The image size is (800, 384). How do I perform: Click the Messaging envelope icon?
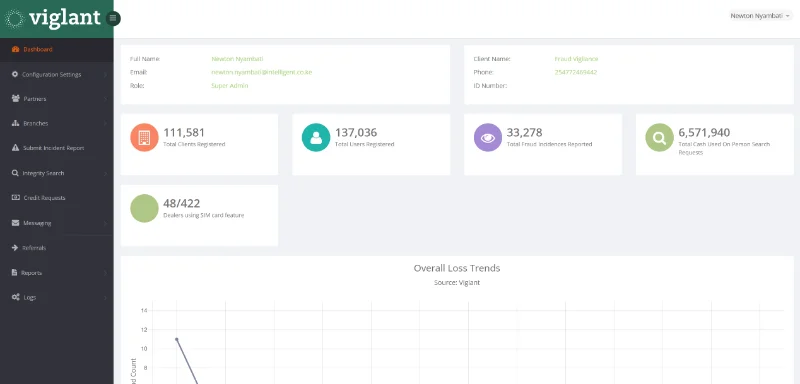click(15, 223)
